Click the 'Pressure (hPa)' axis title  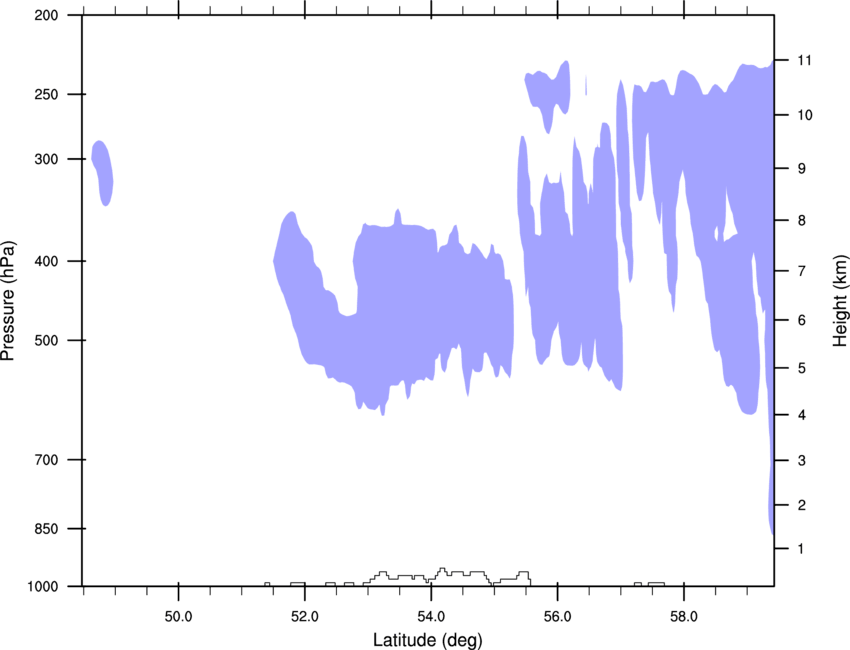[x=8, y=300]
